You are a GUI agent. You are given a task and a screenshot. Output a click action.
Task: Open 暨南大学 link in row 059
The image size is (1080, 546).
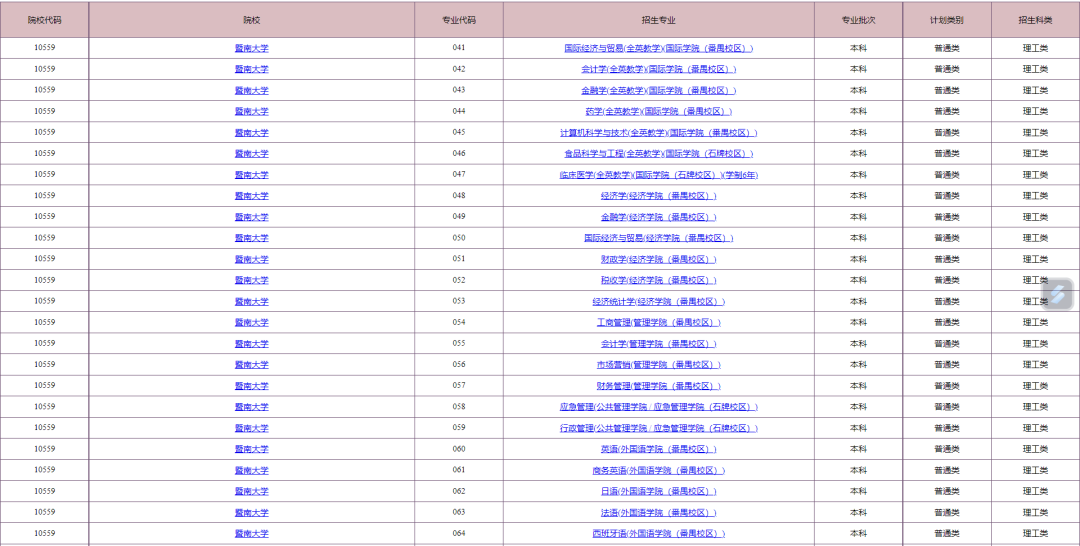click(x=251, y=428)
